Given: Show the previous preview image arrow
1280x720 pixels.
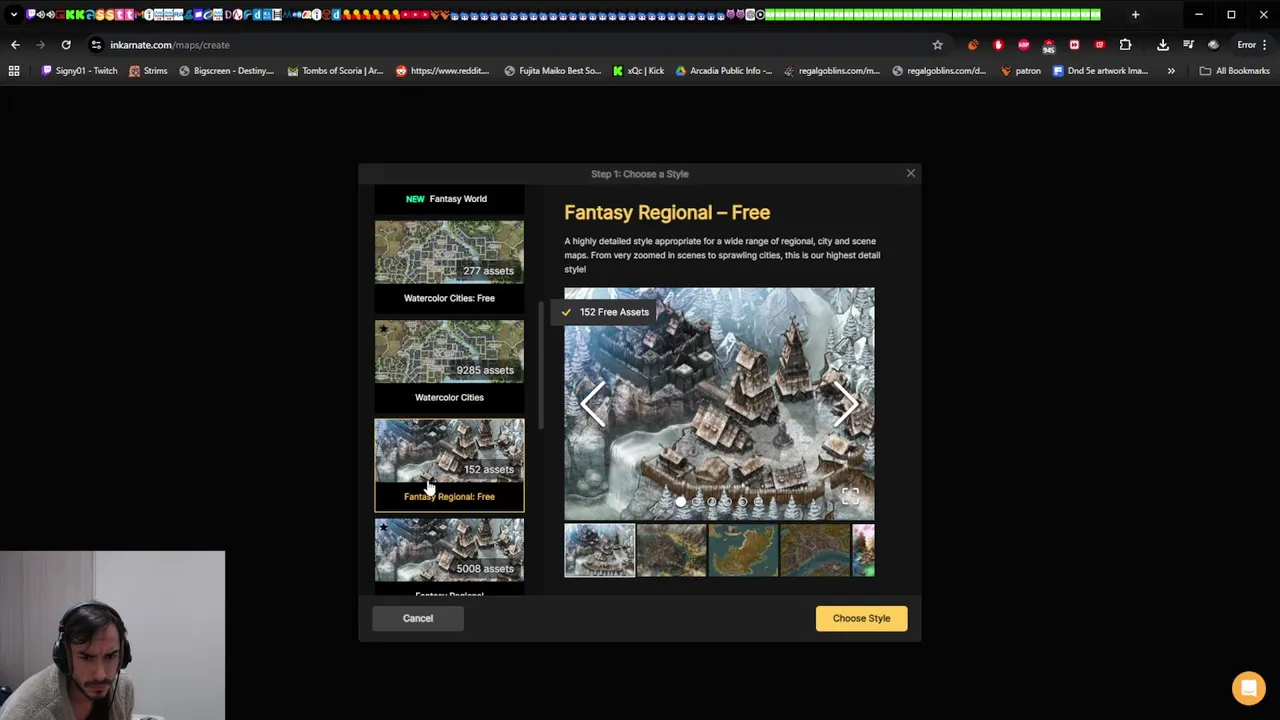Looking at the screenshot, I should 592,404.
